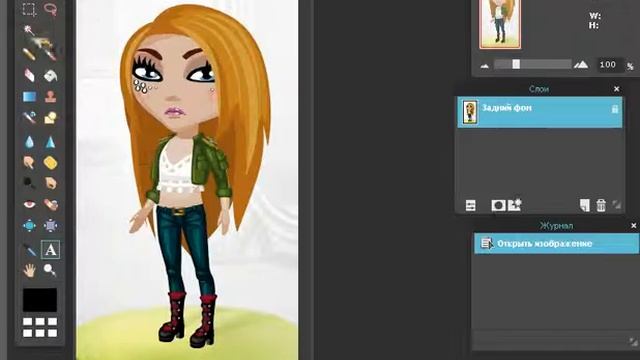Select the Paint Bucket tool
The width and height of the screenshot is (640, 360).
point(50,76)
